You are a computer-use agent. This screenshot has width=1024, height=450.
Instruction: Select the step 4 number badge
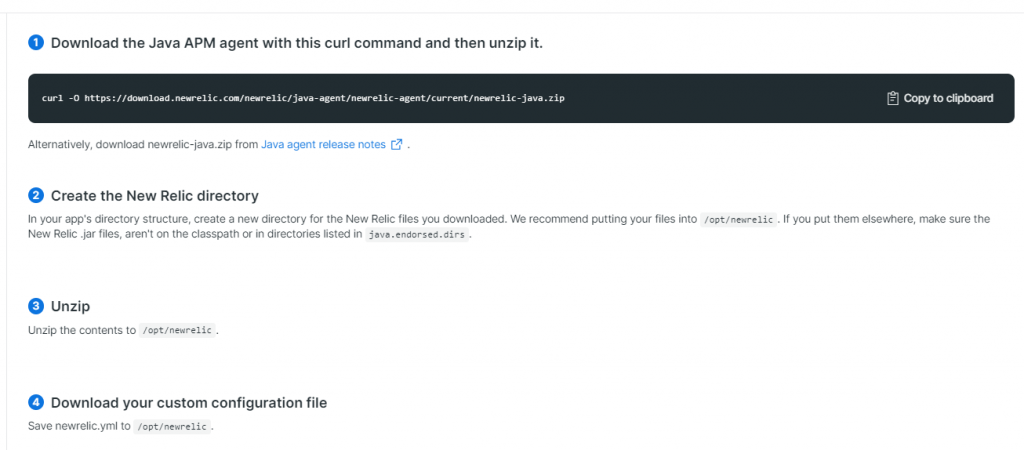point(36,403)
